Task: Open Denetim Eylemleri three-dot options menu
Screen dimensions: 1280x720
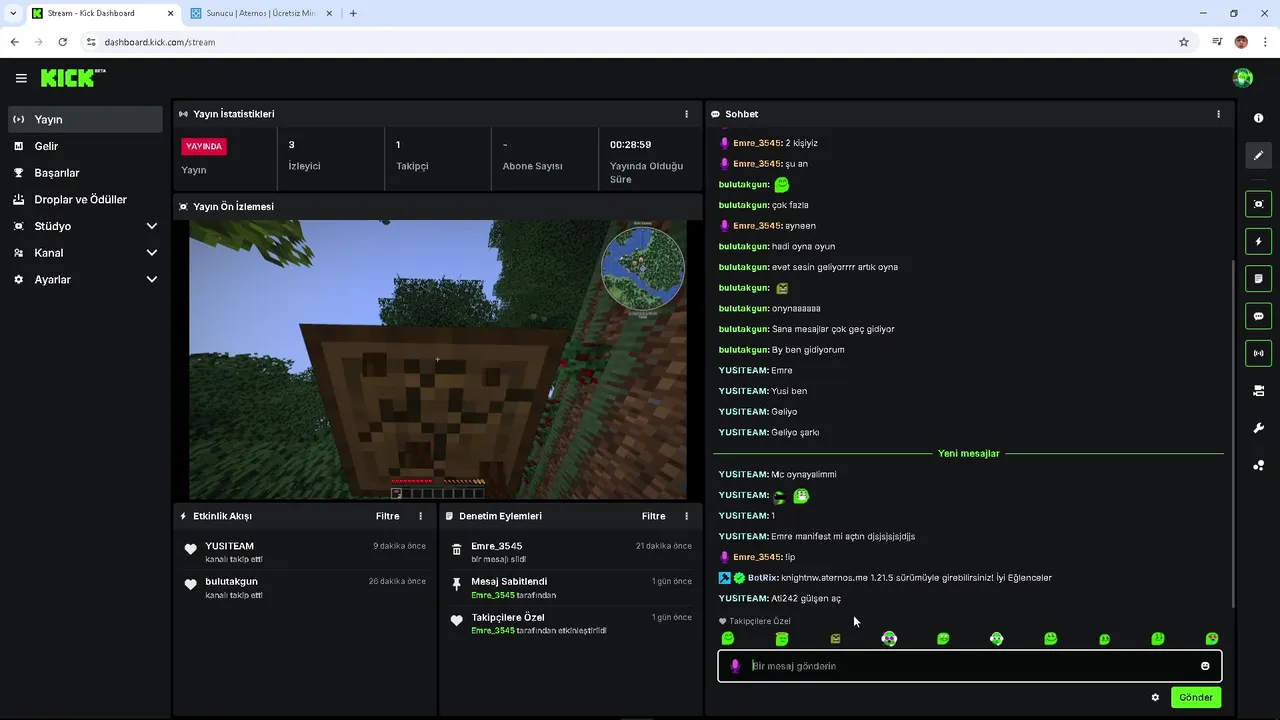Action: tap(686, 516)
